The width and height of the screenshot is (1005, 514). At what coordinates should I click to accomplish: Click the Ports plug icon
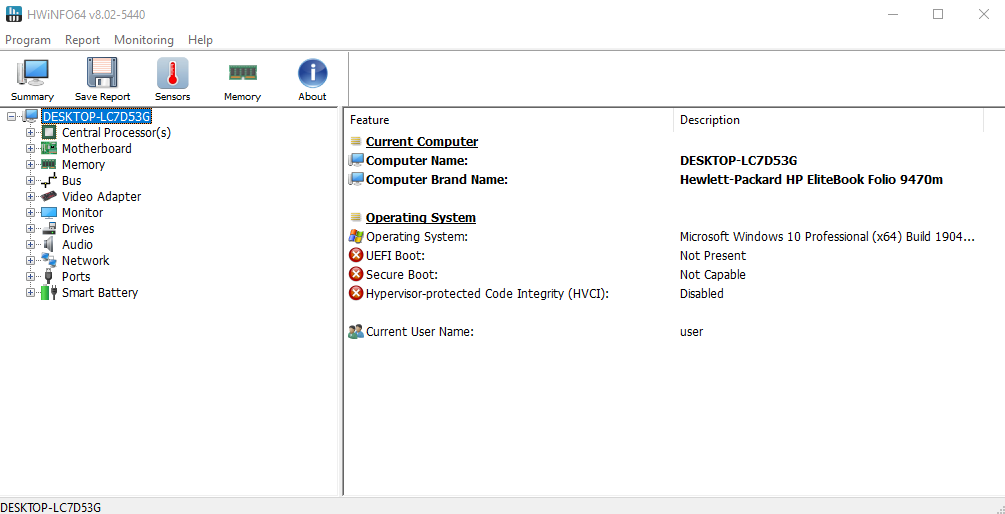coord(49,277)
